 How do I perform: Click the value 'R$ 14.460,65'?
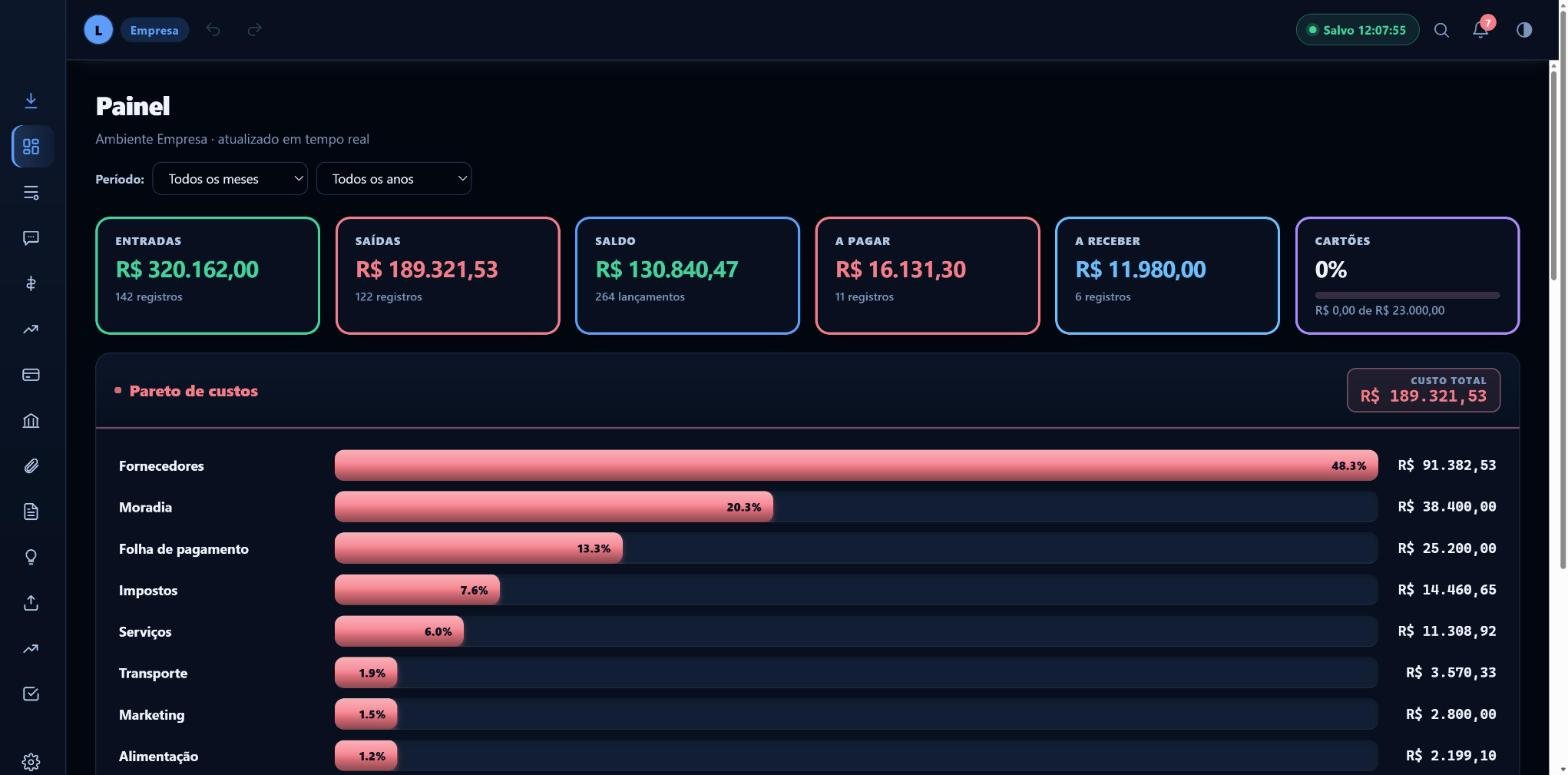[1447, 590]
